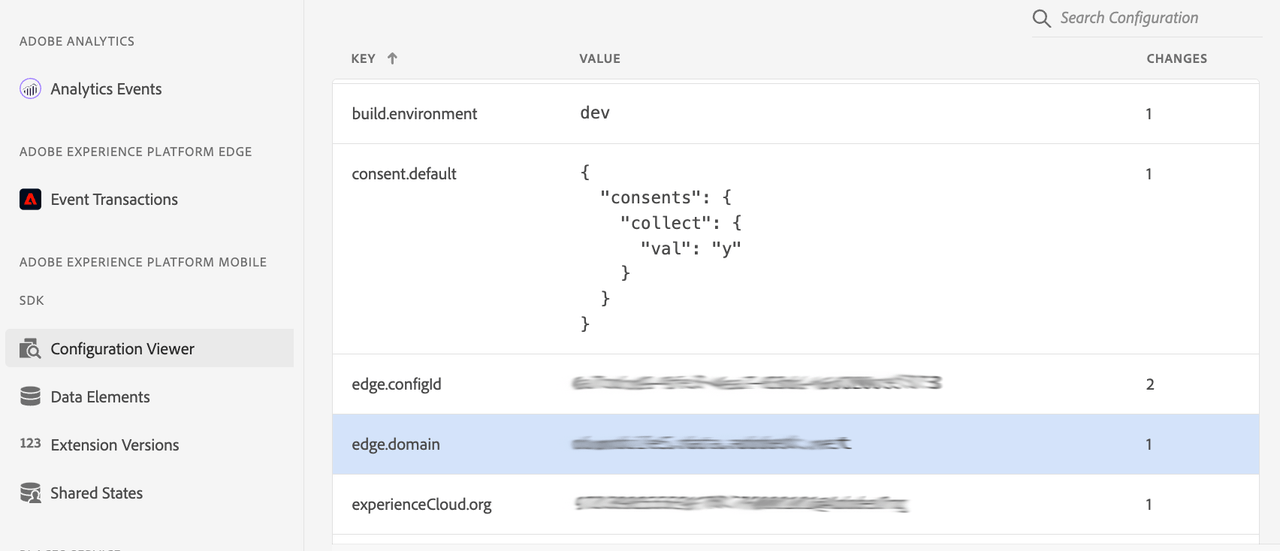
Task: Click the blurred edge.domain value
Action: (x=711, y=442)
